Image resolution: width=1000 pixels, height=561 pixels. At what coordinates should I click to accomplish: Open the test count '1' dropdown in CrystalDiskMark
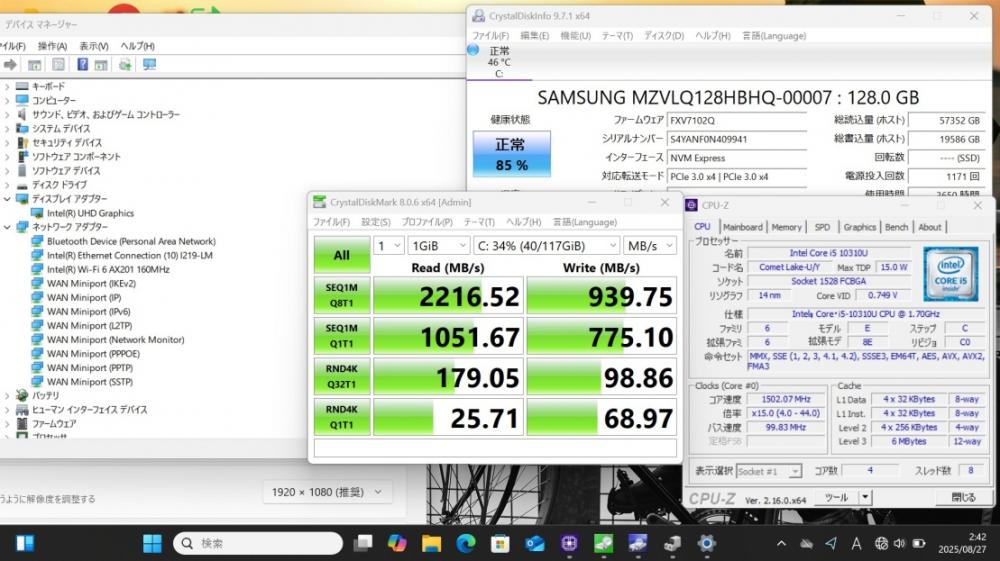(388, 245)
